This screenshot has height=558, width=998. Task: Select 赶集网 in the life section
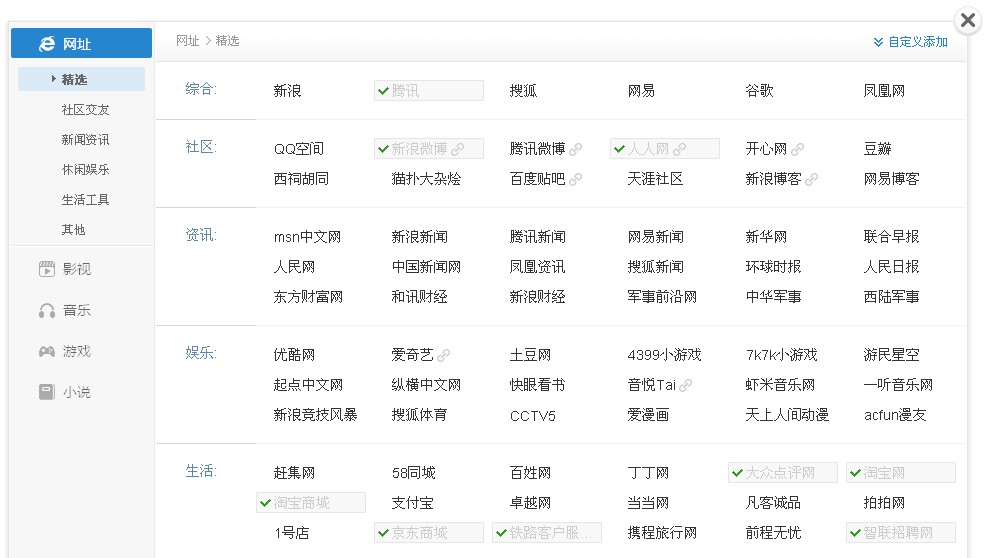click(294, 473)
